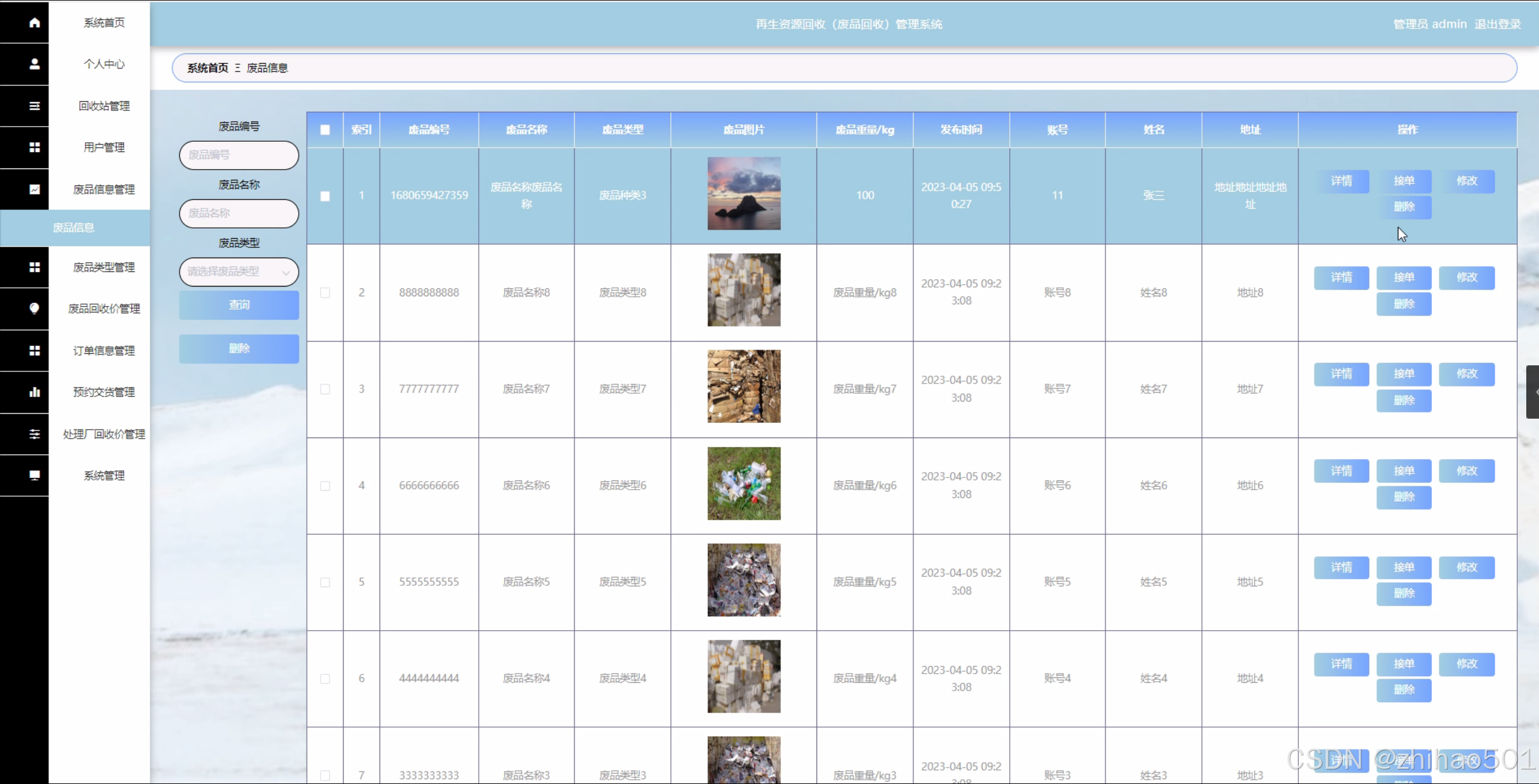The image size is (1539, 784).
Task: Check the checkbox for row index 1
Action: [325, 196]
